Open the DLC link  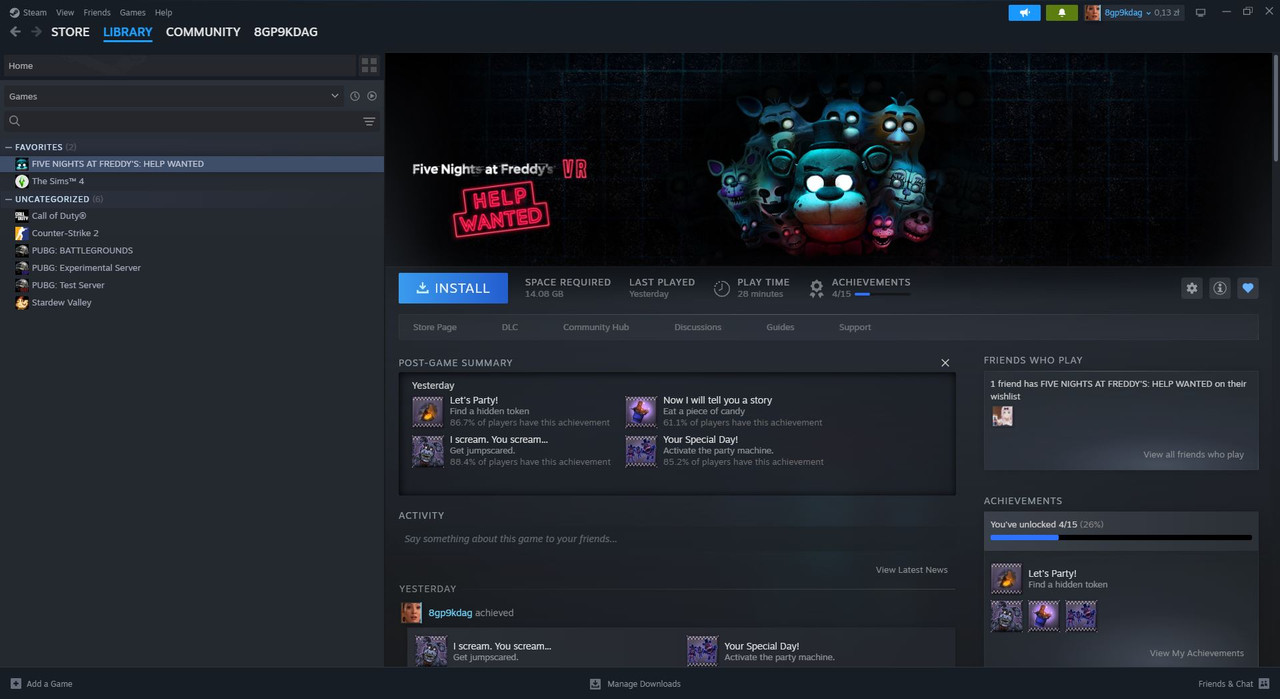point(510,327)
